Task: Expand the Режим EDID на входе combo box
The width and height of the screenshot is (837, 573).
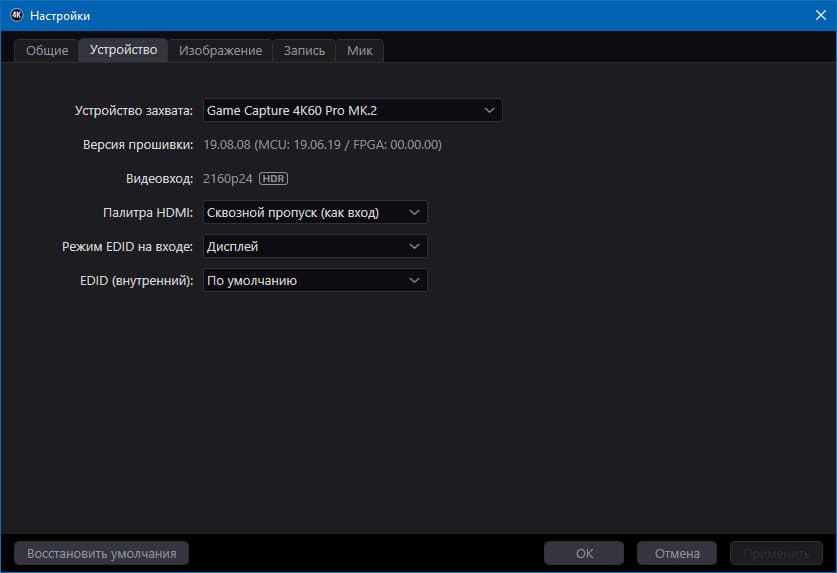Action: [315, 247]
